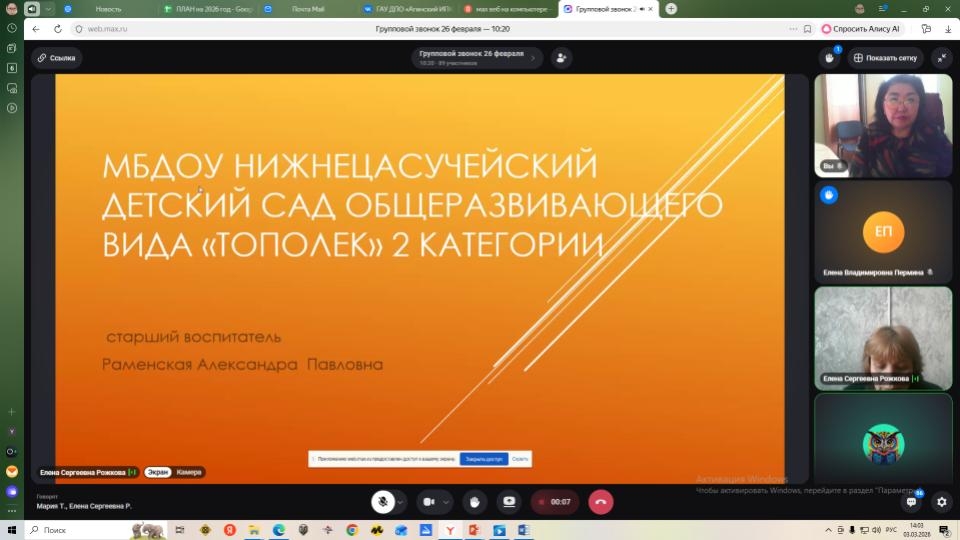Hang up with the red end-call button

point(600,502)
